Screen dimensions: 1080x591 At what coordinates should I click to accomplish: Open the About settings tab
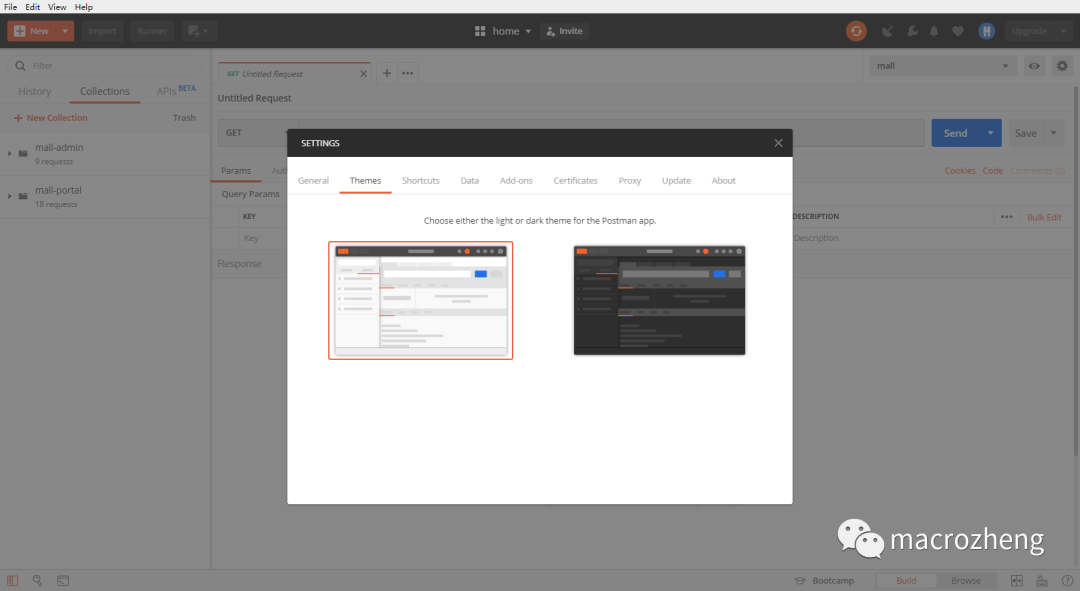(723, 180)
